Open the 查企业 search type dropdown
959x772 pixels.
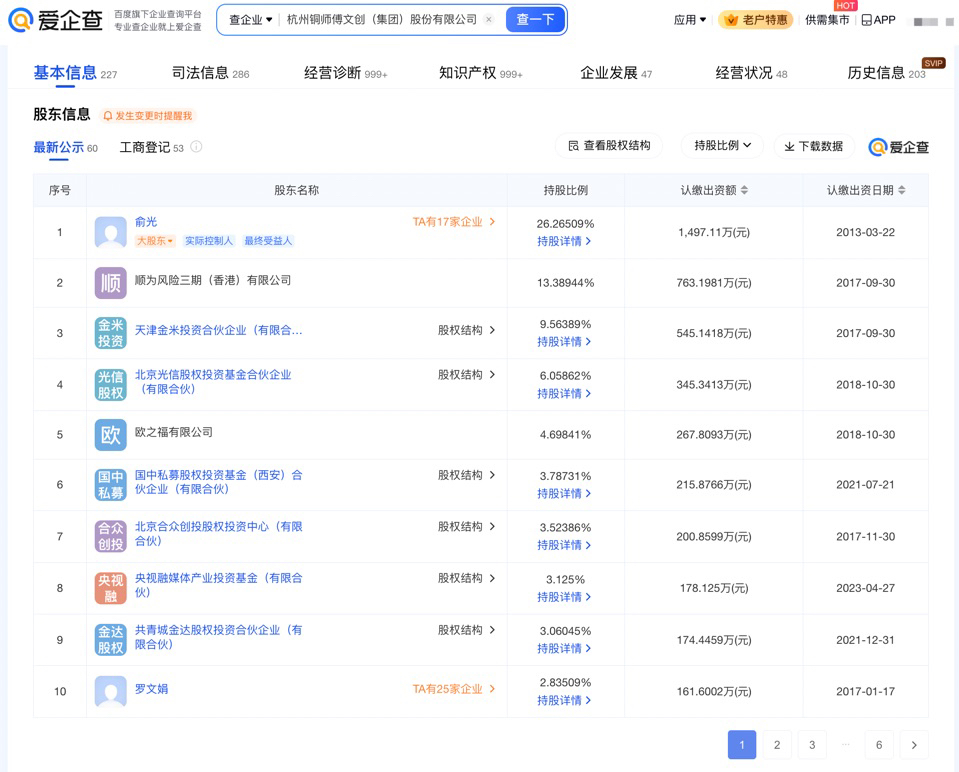click(250, 20)
